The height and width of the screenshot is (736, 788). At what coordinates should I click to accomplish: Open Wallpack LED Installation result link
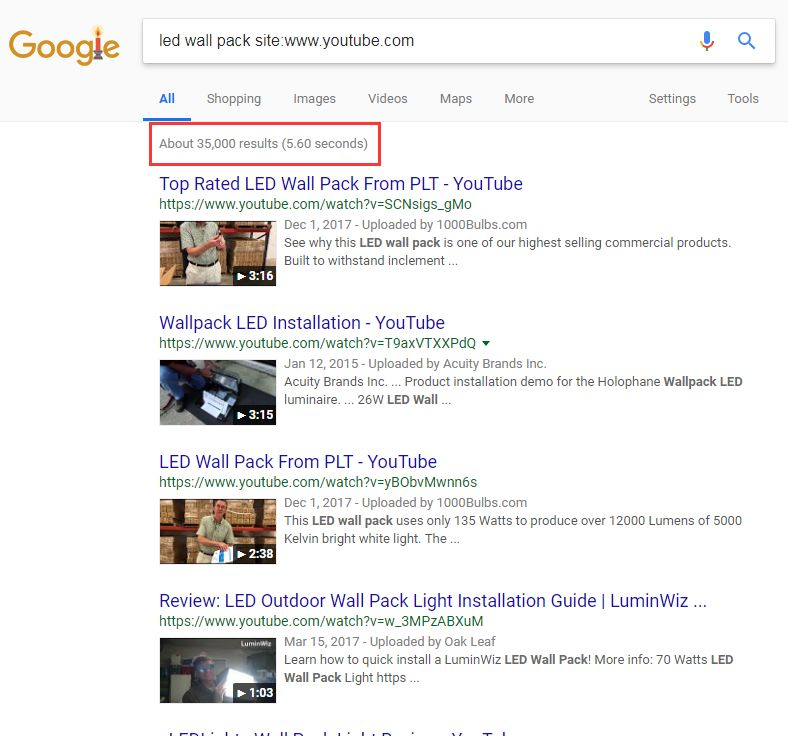[x=301, y=323]
